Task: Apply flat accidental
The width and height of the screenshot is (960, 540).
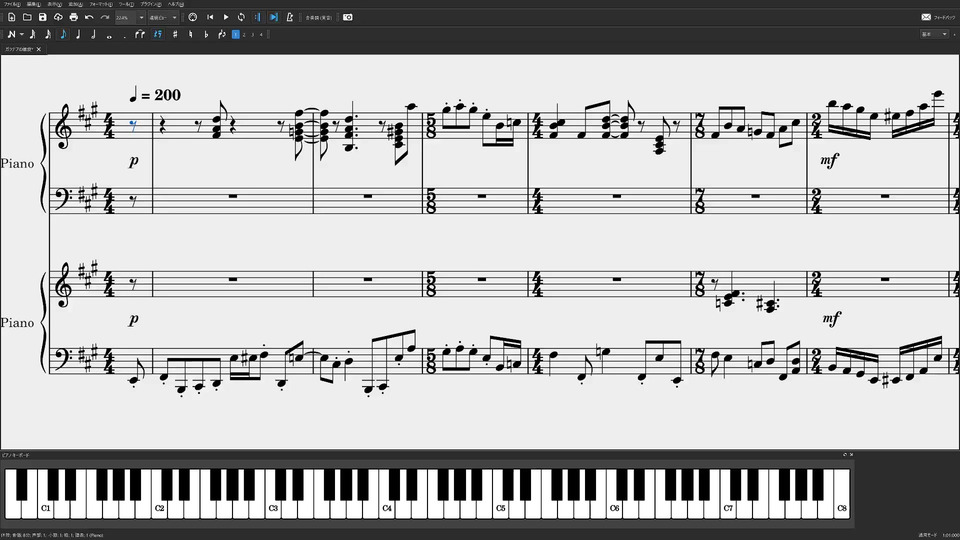Action: (x=206, y=34)
